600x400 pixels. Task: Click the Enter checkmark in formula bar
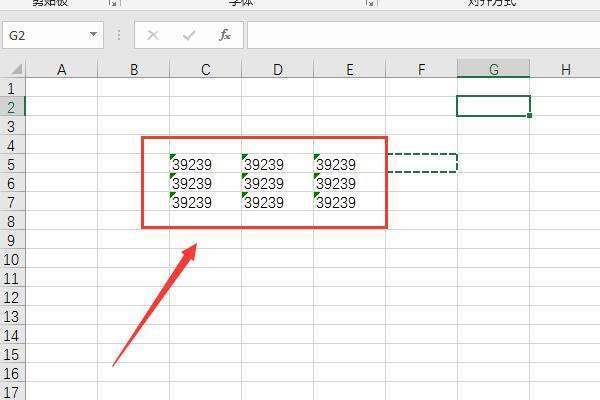coord(189,35)
